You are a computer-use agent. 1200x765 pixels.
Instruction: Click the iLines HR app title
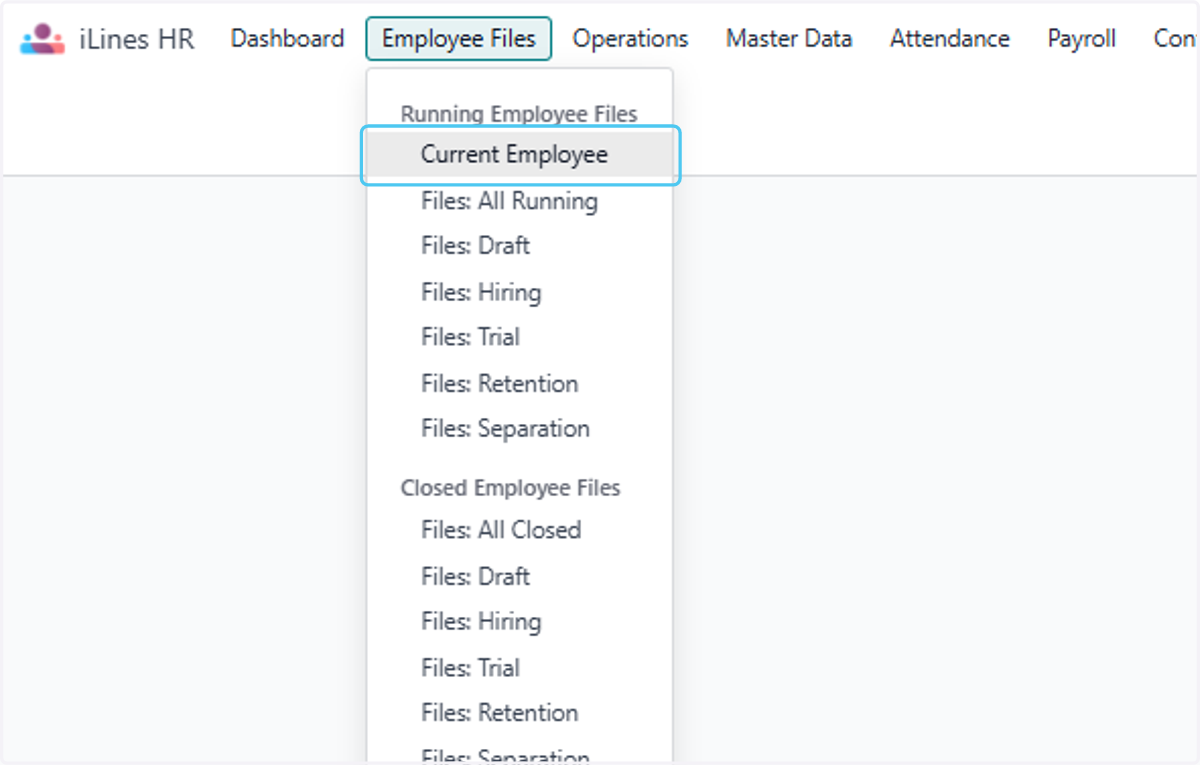click(137, 39)
